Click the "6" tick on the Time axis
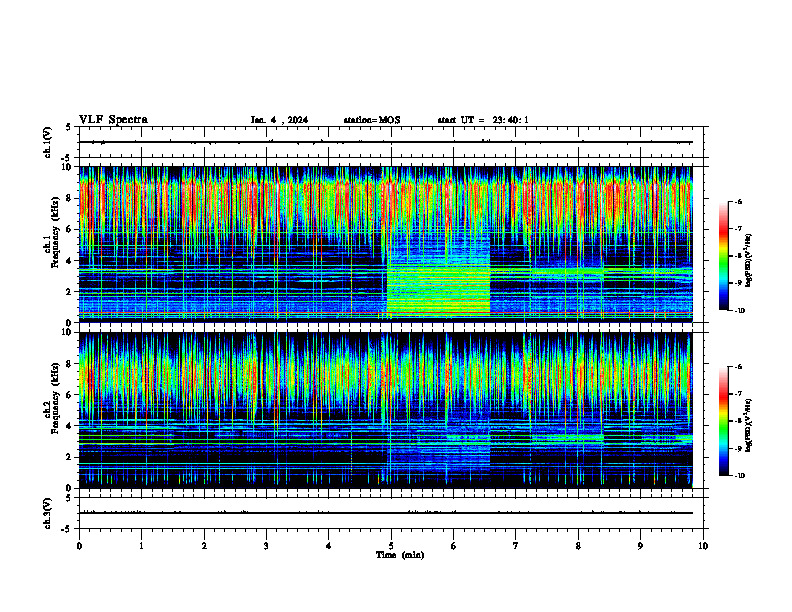 point(454,546)
